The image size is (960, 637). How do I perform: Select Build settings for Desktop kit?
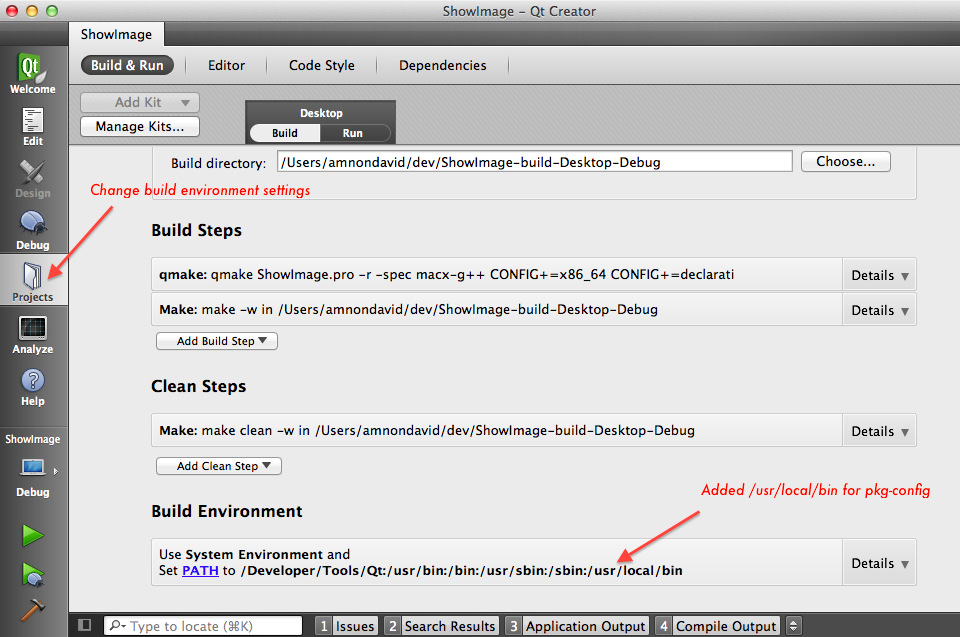[x=285, y=133]
